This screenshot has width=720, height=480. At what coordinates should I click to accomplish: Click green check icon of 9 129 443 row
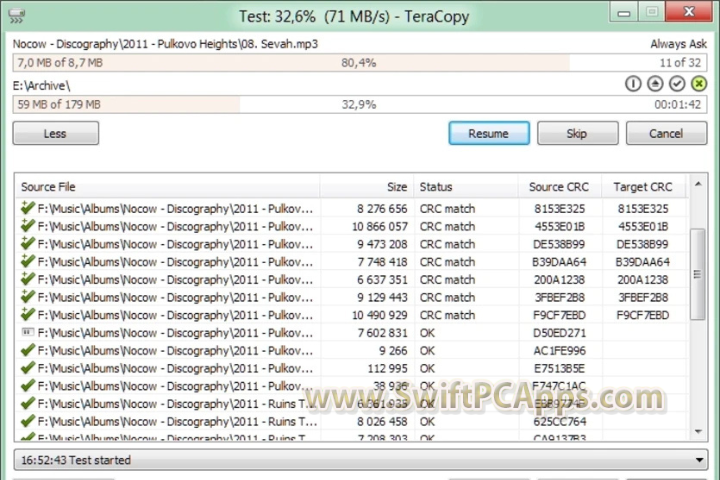pos(28,297)
